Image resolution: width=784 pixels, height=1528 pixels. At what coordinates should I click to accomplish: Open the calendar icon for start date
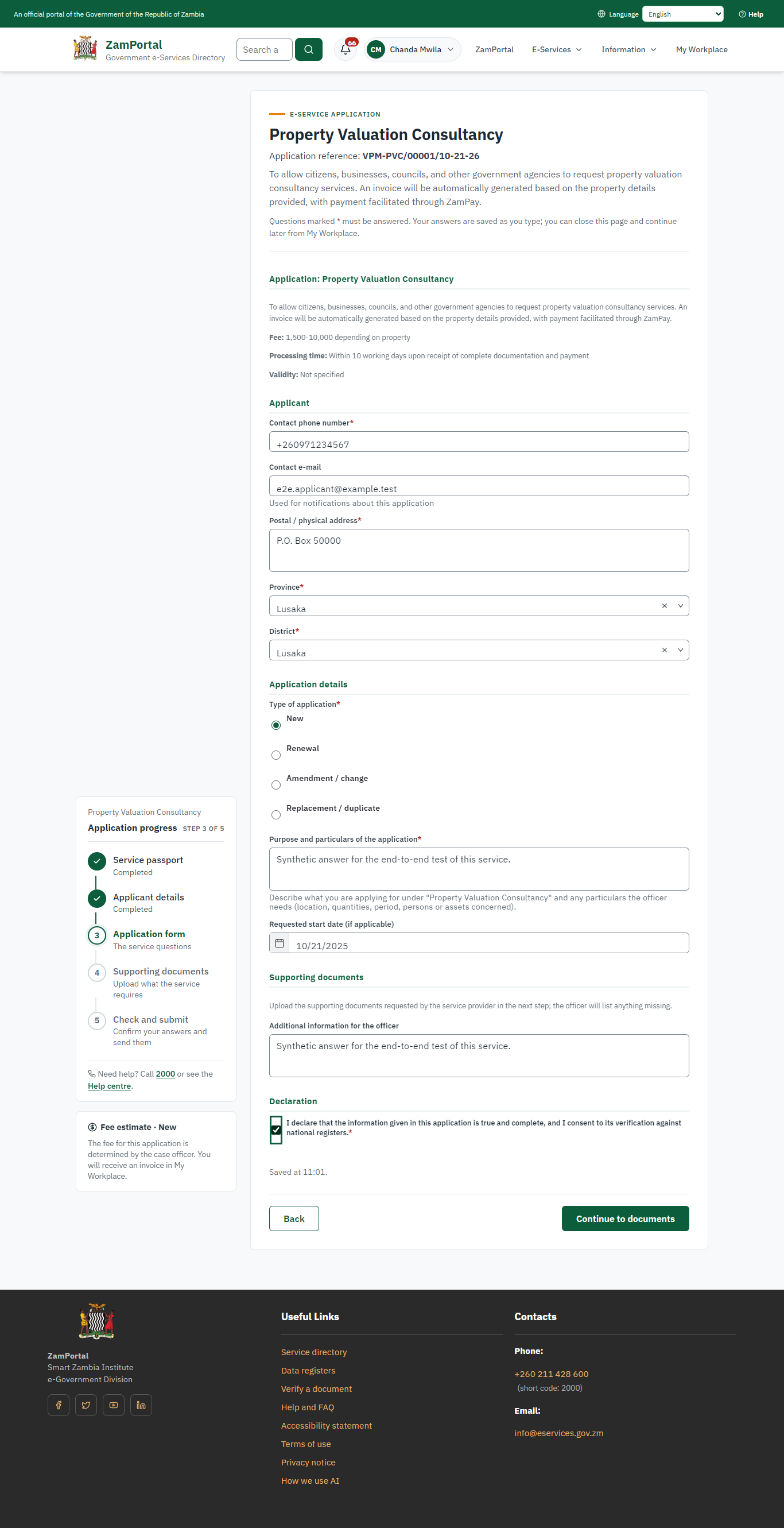pos(280,942)
